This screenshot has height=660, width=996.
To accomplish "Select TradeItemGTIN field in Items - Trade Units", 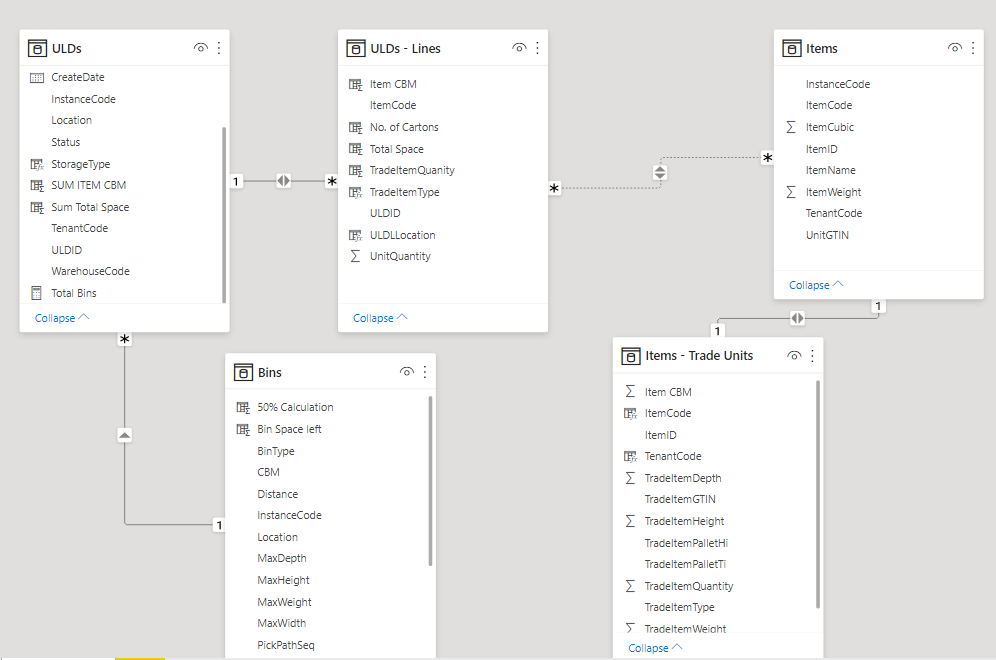I will coord(680,499).
